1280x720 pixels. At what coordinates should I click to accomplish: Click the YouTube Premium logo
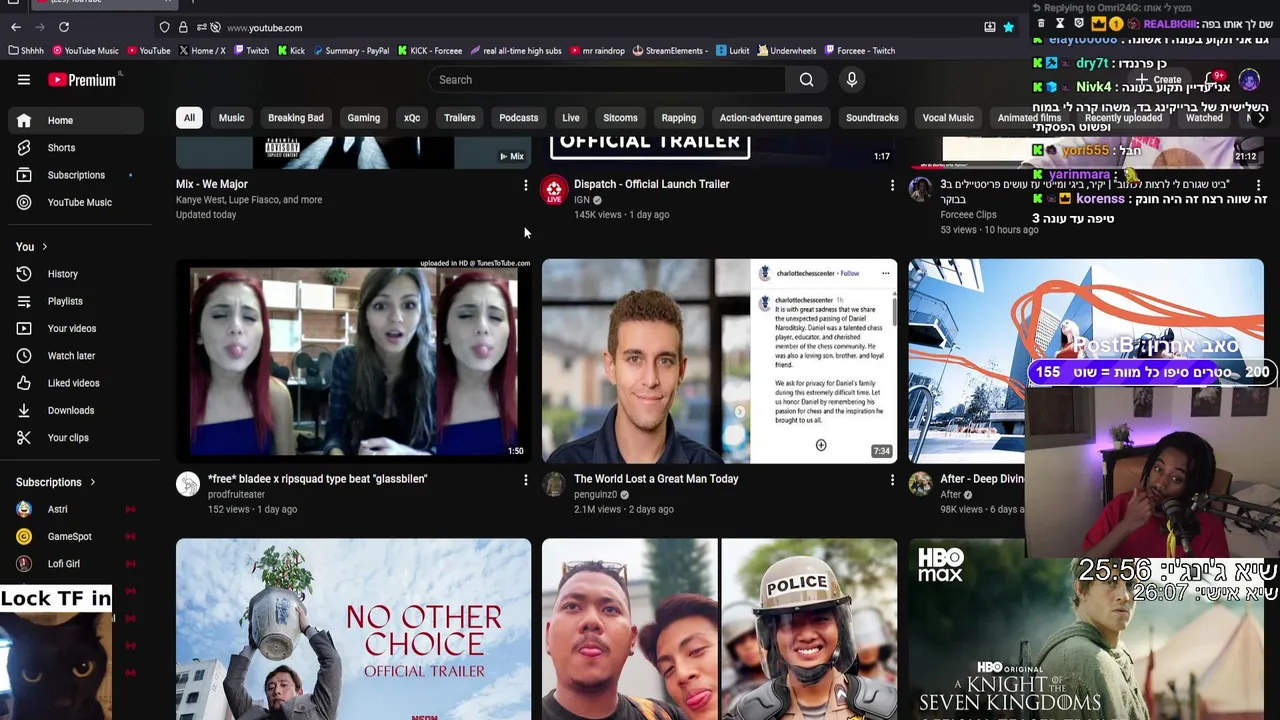82,80
